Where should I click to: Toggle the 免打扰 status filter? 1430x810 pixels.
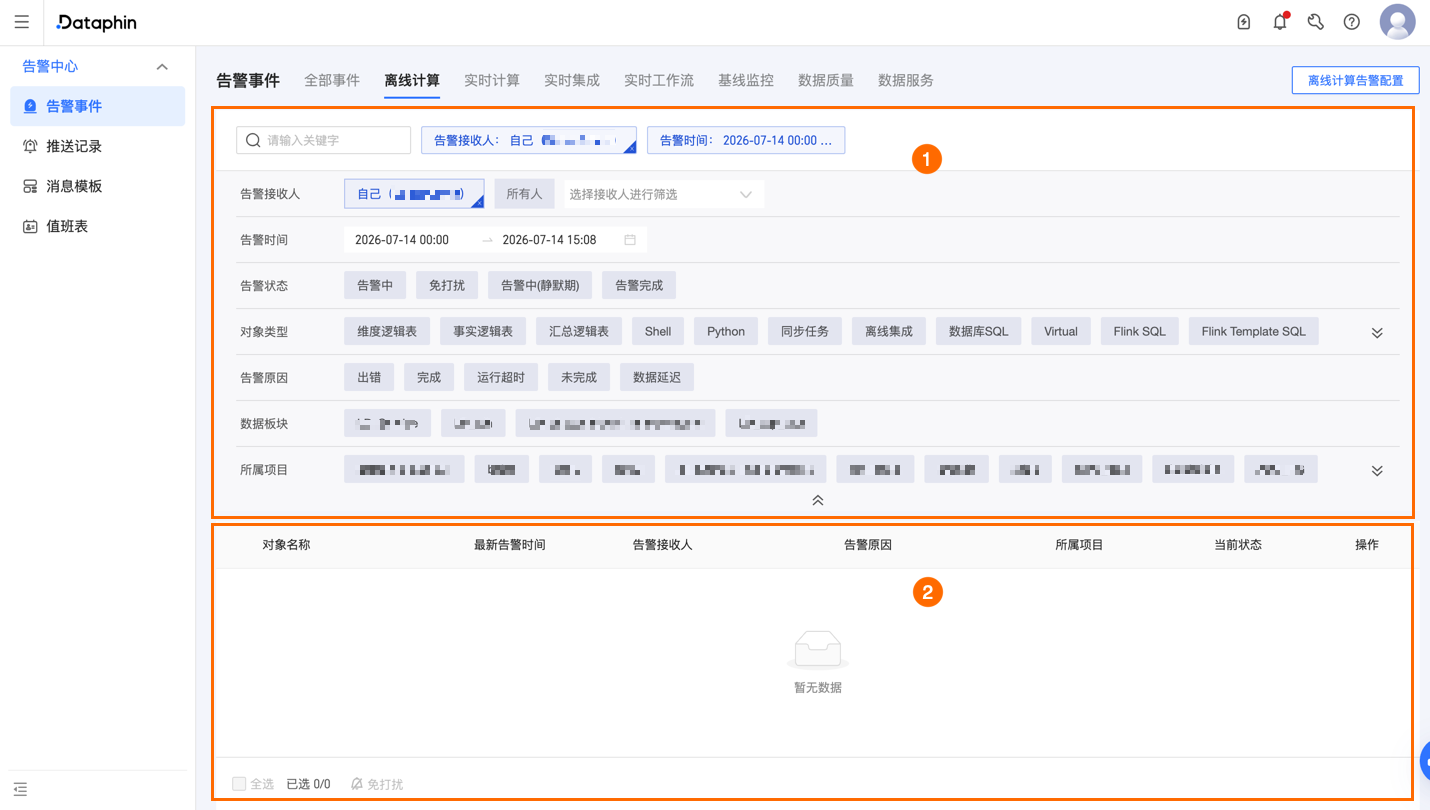pos(447,286)
